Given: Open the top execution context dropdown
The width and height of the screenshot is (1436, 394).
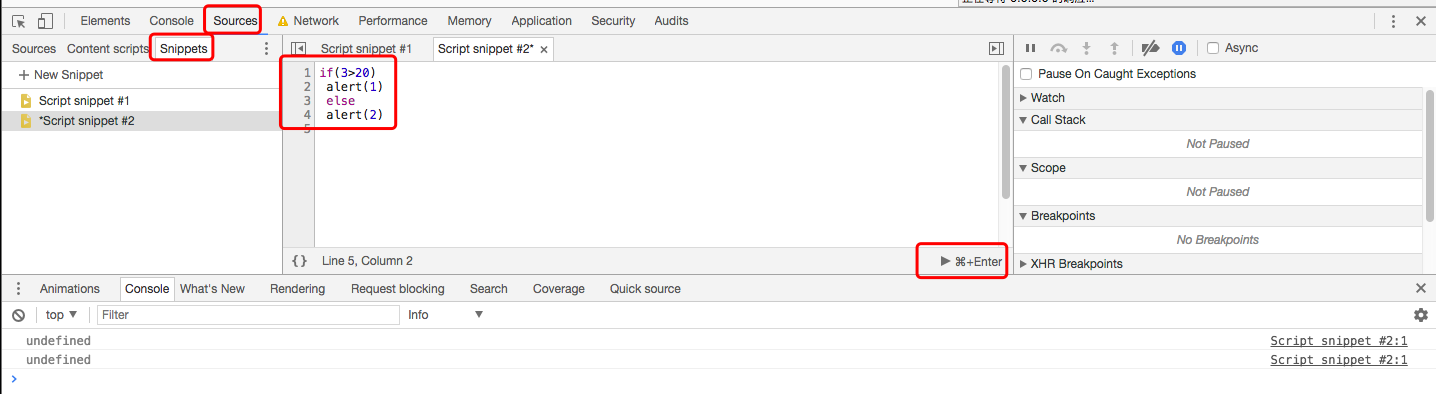Looking at the screenshot, I should [61, 315].
